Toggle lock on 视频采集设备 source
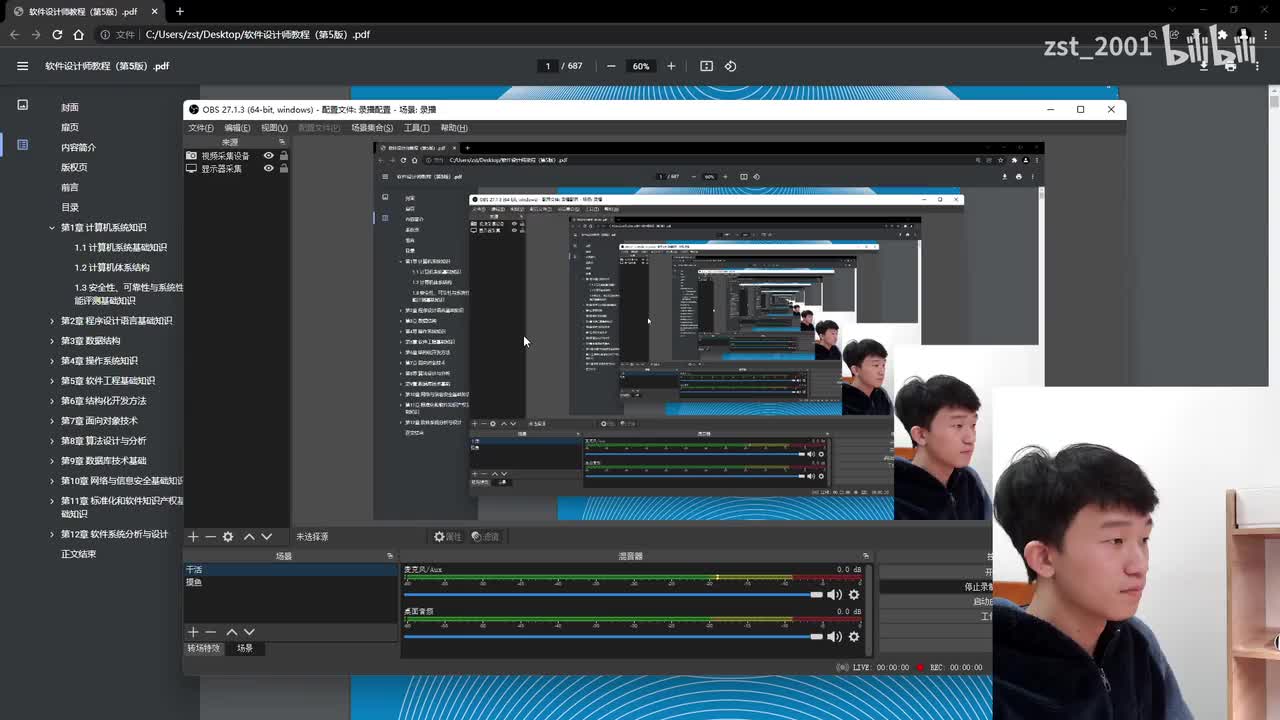The image size is (1280, 720). click(x=284, y=156)
